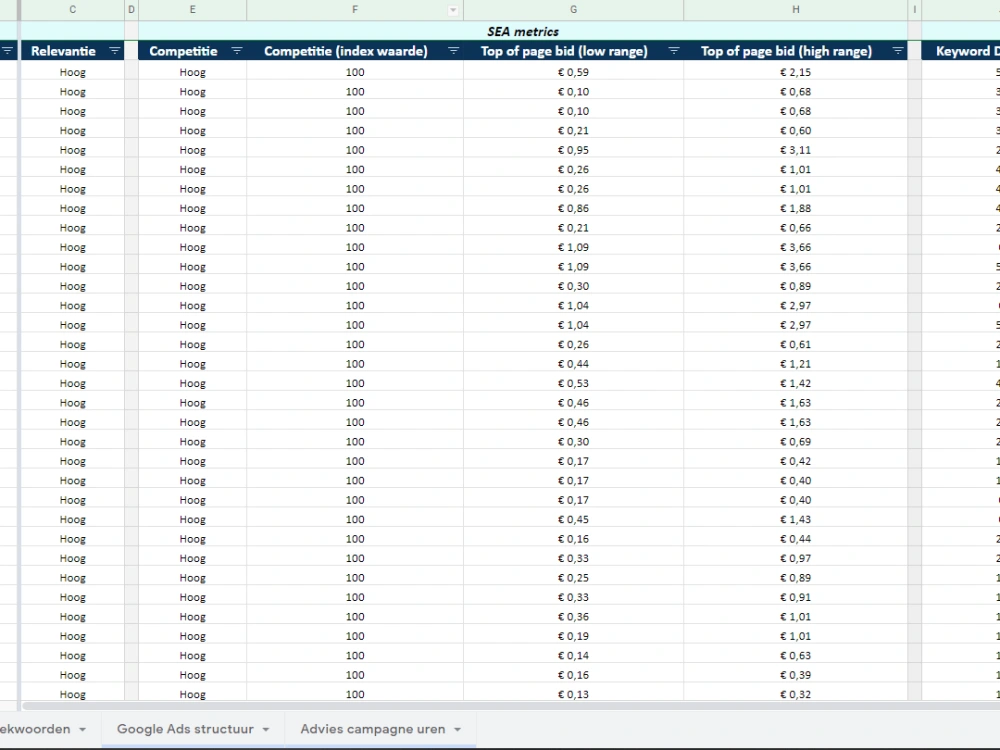Select cell with value € 1,21
This screenshot has height=750, width=1000.
coord(795,364)
